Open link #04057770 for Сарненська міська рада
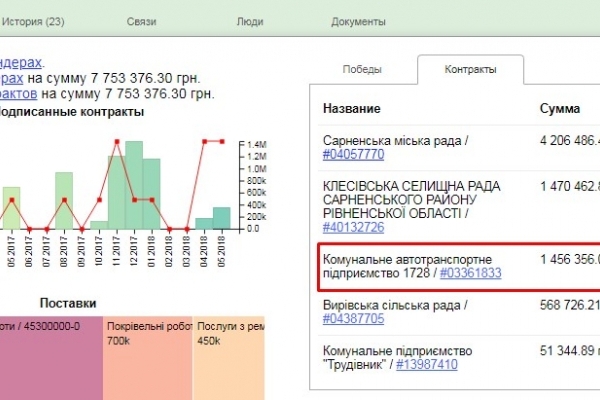The width and height of the screenshot is (600, 400). click(353, 155)
